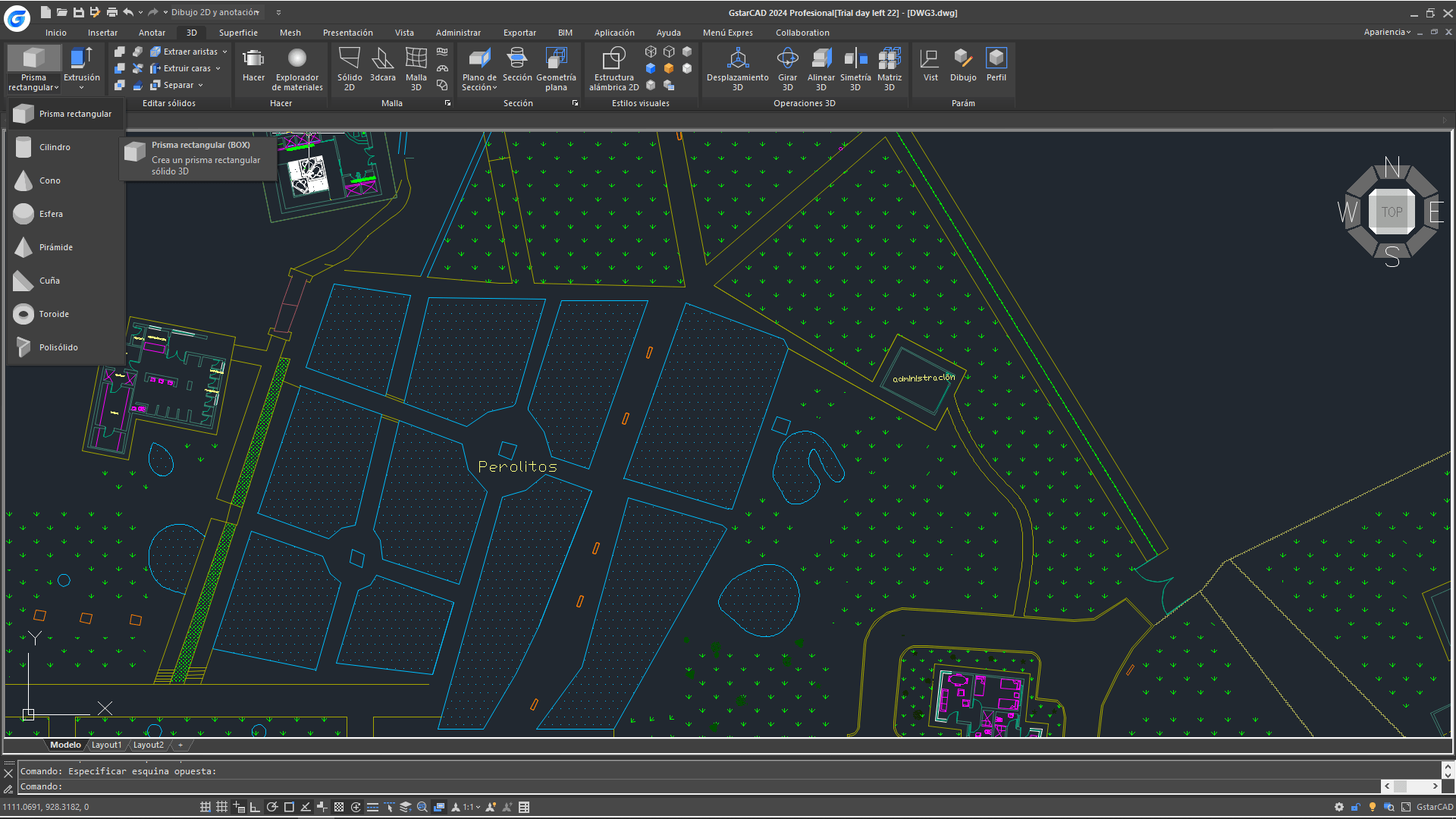Choose the Toroide primitive
The height and width of the screenshot is (819, 1456).
[x=54, y=314]
